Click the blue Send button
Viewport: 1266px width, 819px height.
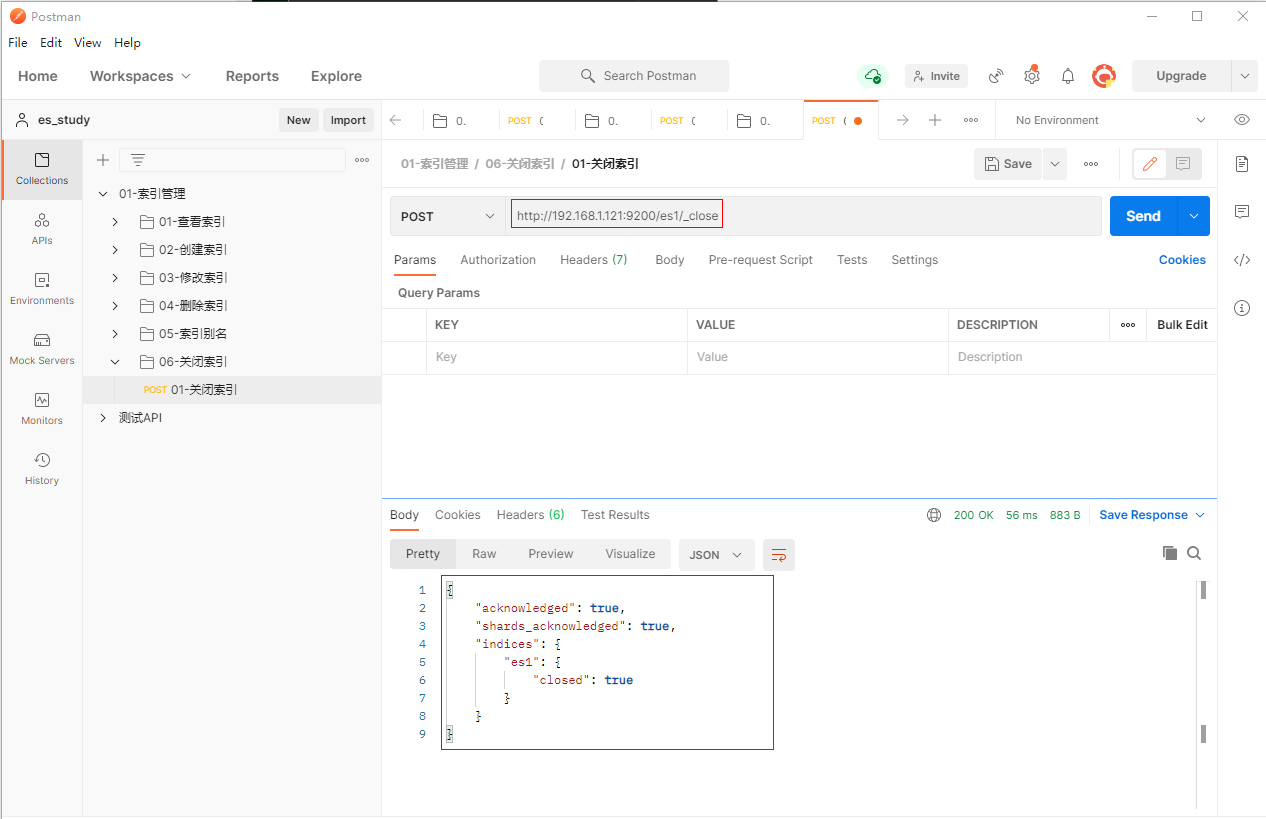[1143, 216]
